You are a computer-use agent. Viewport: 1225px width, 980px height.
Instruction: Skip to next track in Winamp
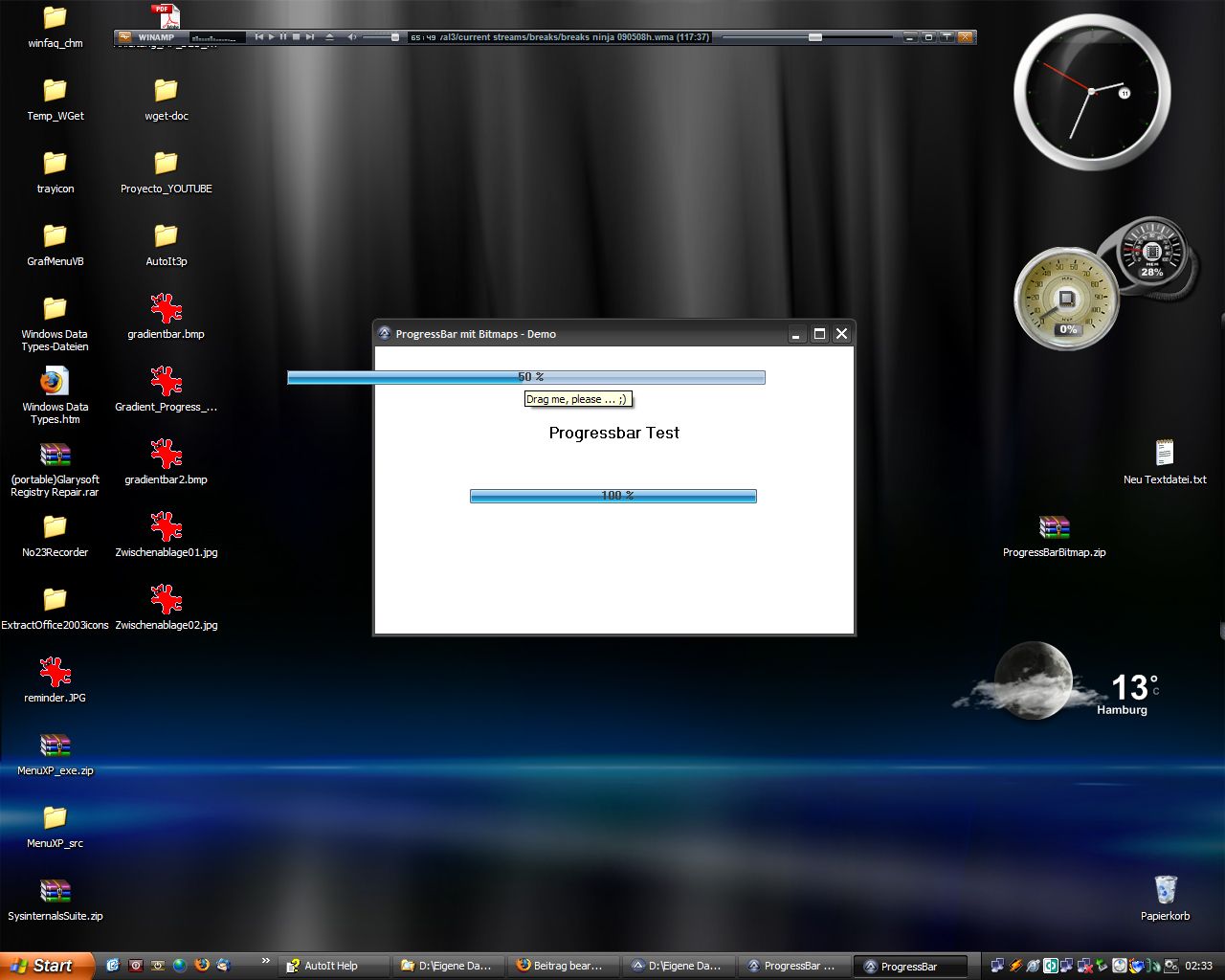pos(309,37)
